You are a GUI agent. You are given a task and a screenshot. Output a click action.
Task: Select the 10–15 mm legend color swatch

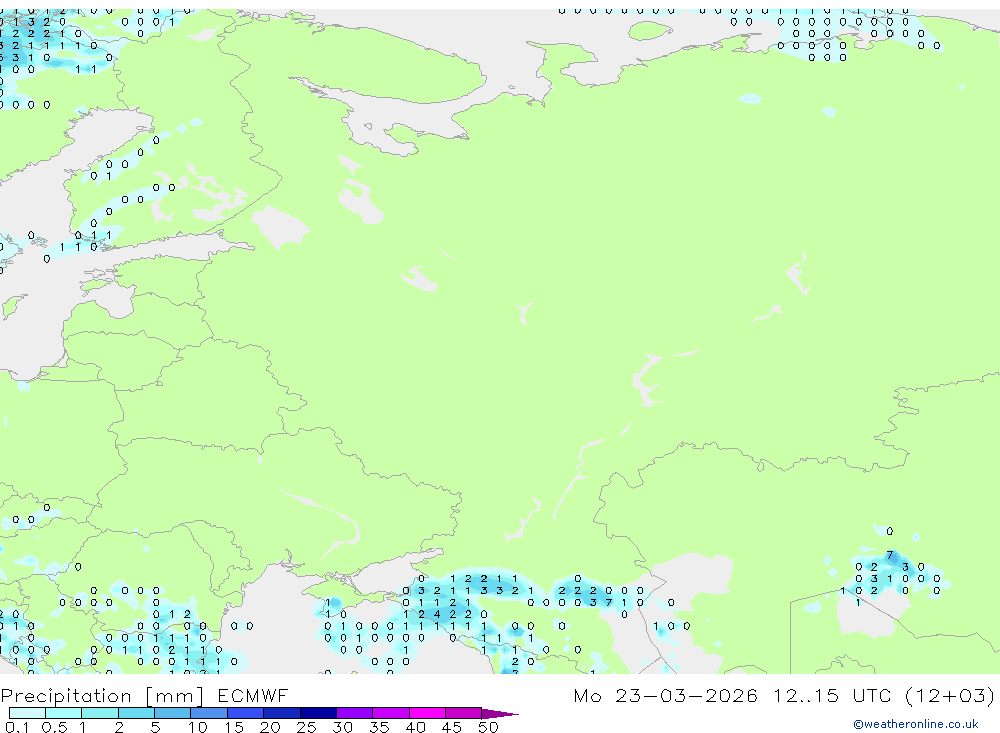[209, 713]
